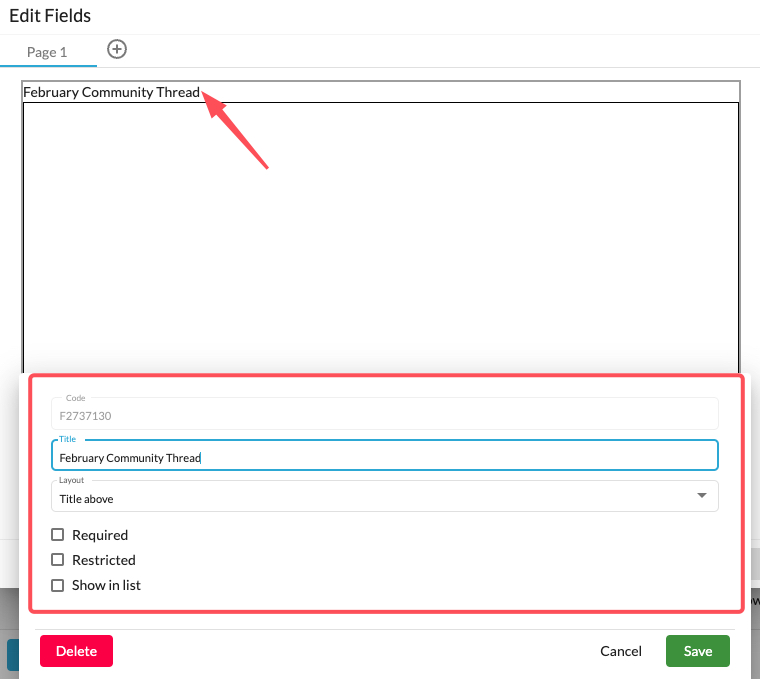Select the February Community Thread field label
The height and width of the screenshot is (679, 760).
(111, 92)
